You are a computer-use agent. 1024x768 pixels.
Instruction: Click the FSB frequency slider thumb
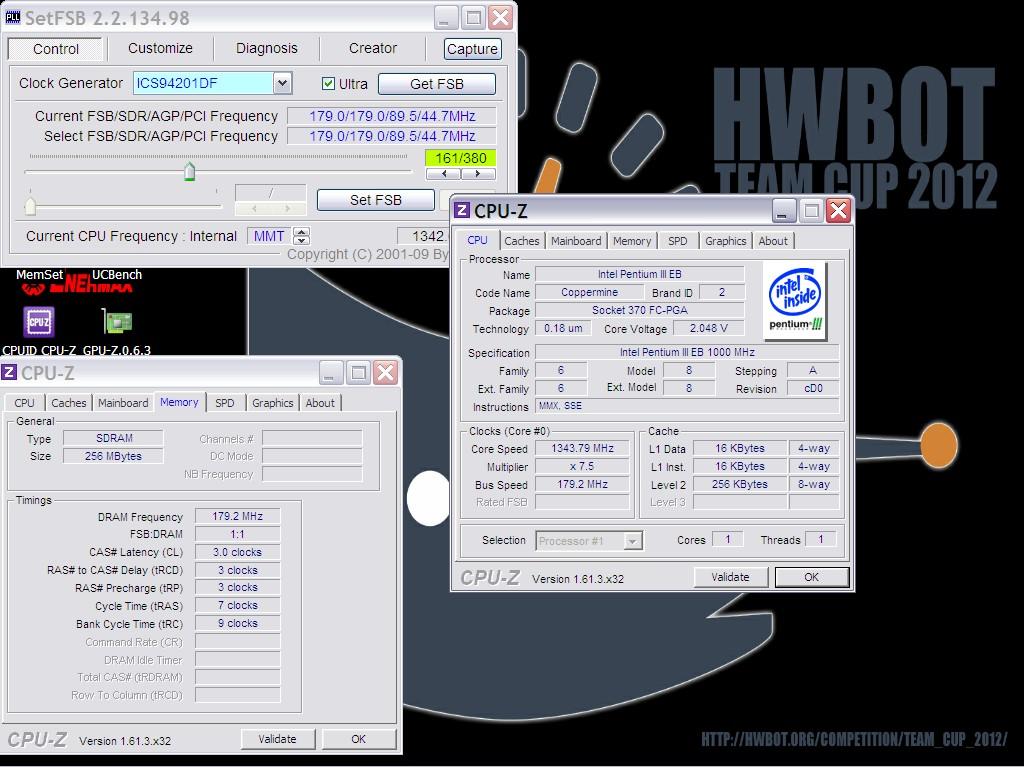click(189, 172)
